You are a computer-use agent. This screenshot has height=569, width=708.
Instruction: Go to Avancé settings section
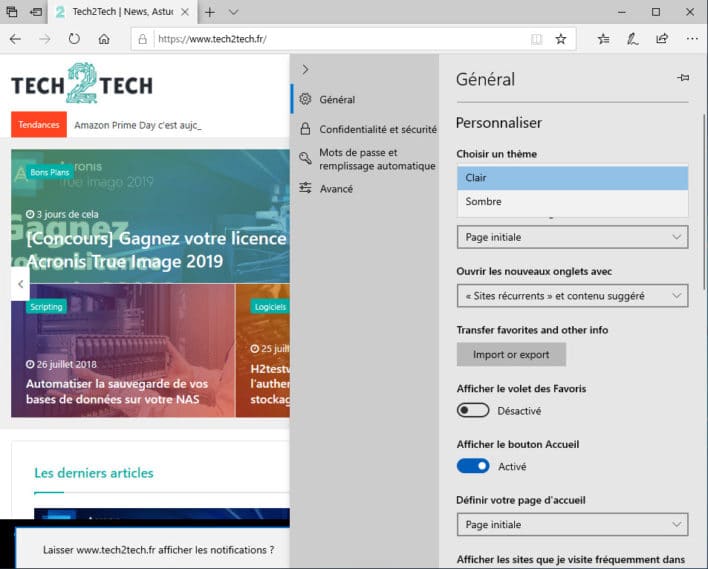pyautogui.click(x=336, y=188)
